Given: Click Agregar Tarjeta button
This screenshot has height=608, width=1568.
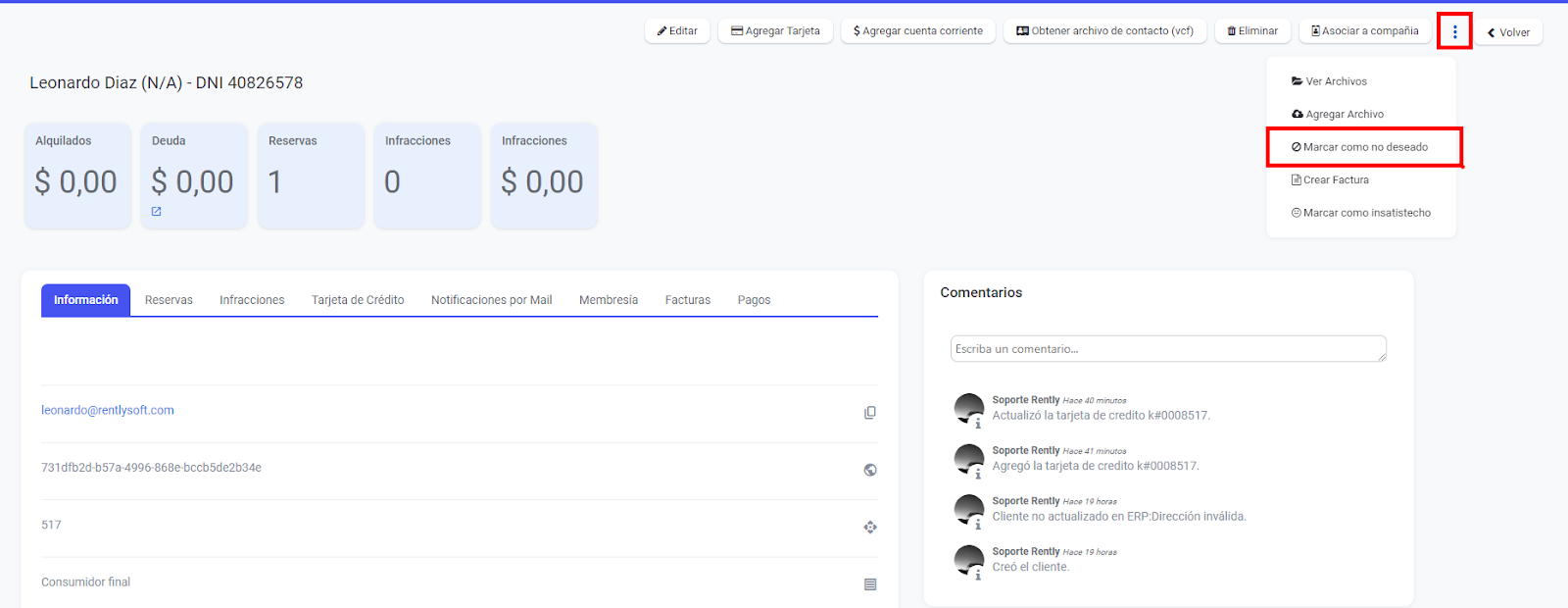Looking at the screenshot, I should 775,31.
